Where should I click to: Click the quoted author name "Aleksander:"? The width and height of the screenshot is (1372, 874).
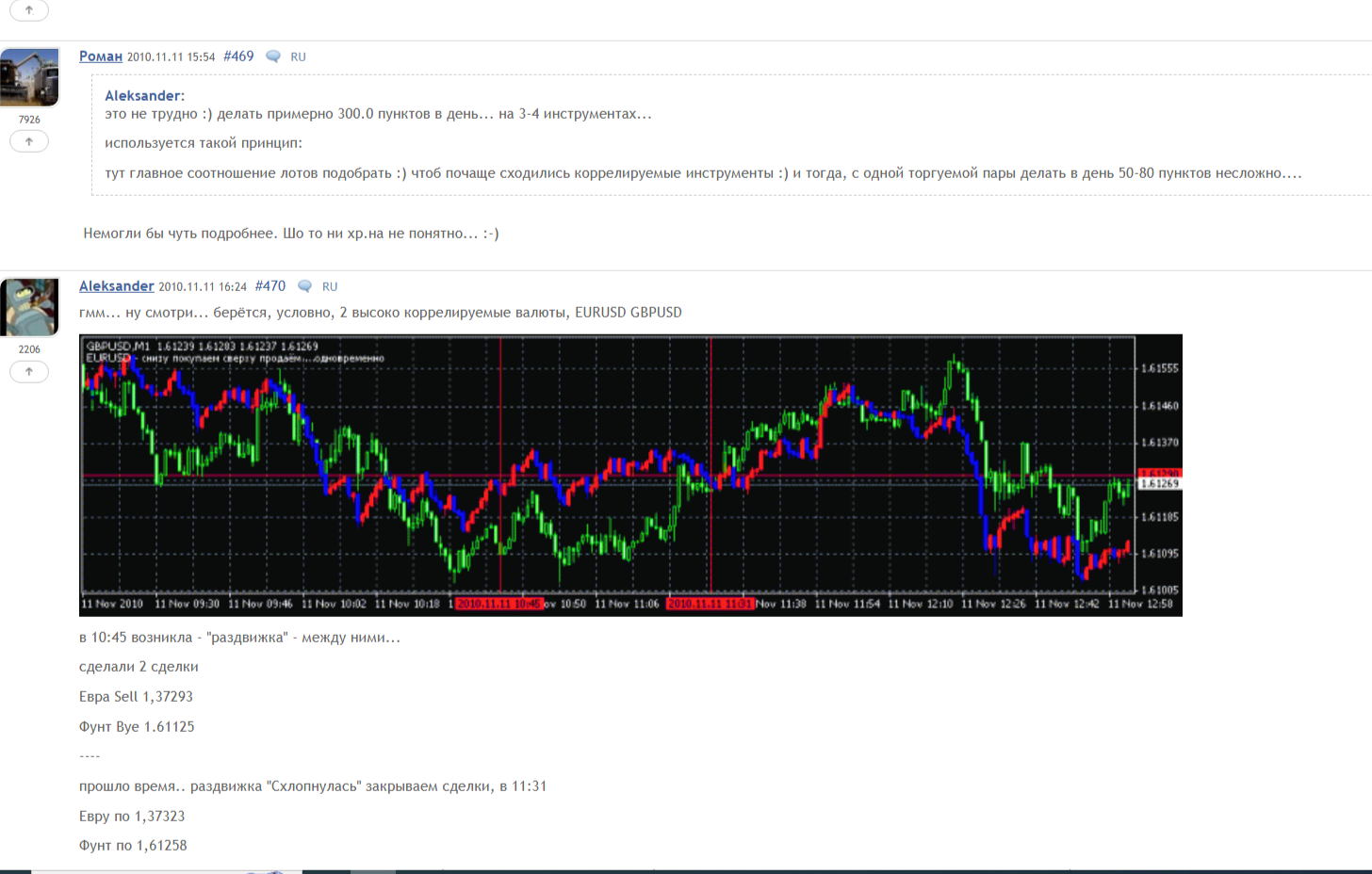click(x=144, y=96)
